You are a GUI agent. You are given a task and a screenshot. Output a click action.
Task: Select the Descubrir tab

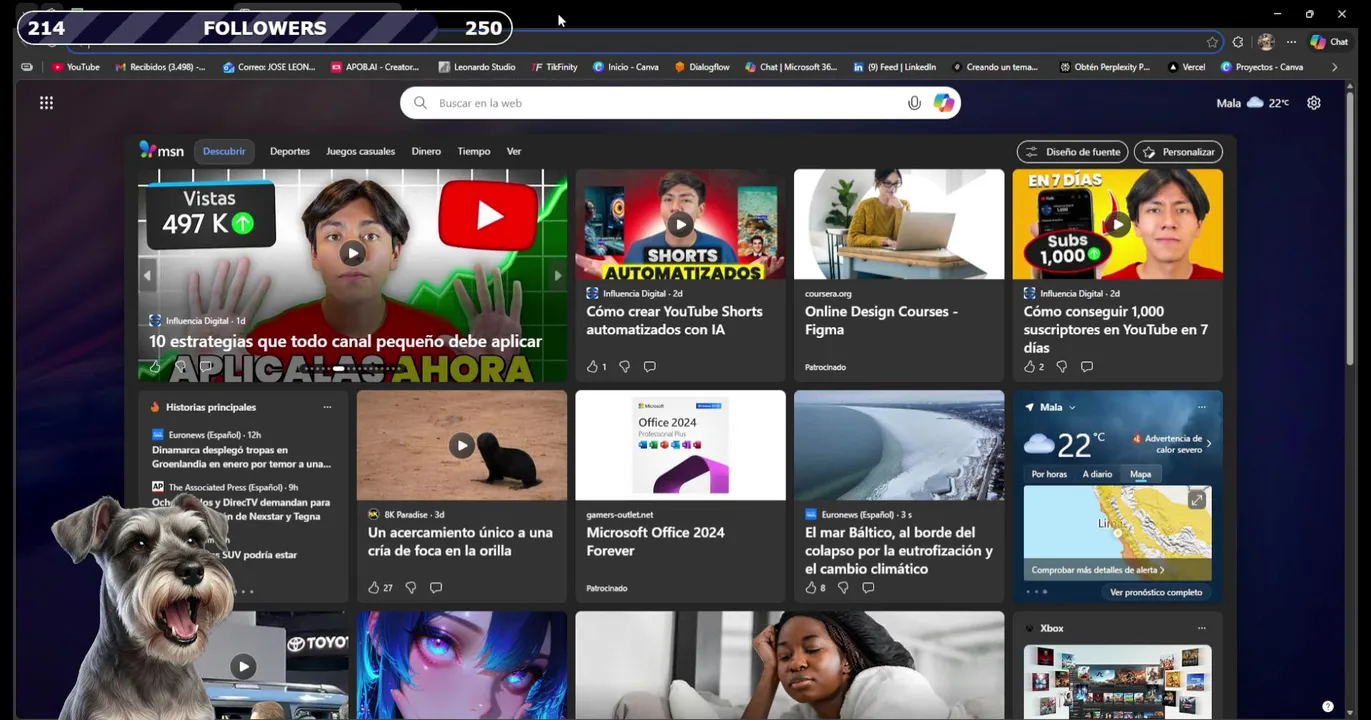click(224, 151)
